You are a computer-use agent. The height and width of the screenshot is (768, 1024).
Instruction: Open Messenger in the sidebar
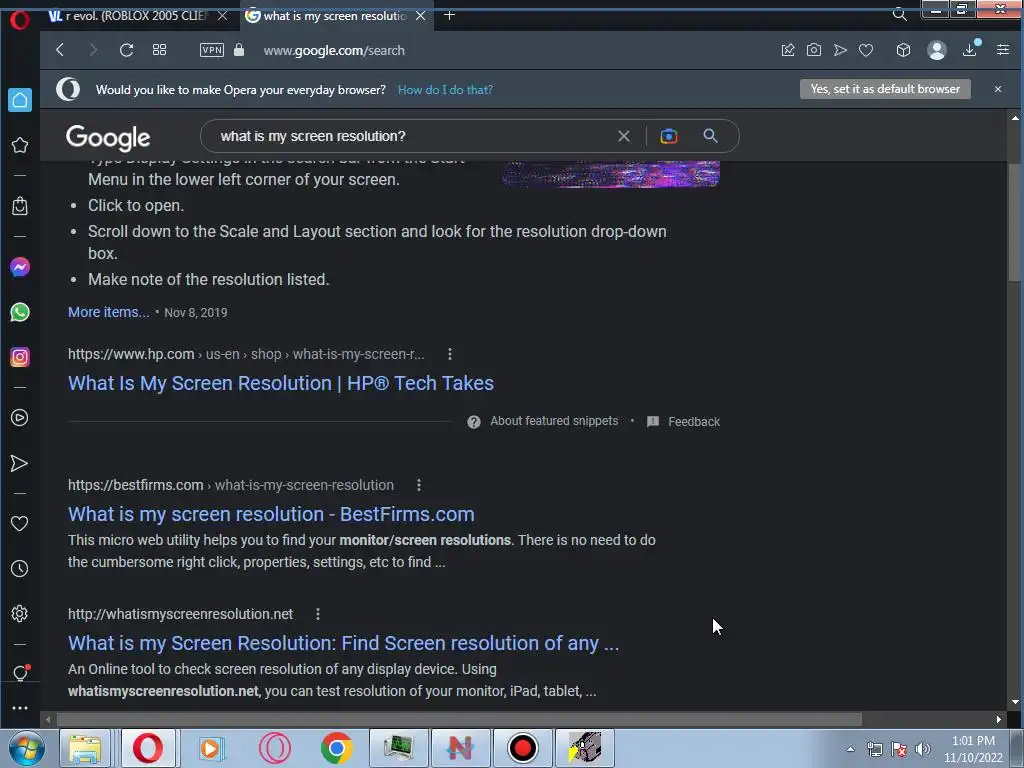(20, 267)
